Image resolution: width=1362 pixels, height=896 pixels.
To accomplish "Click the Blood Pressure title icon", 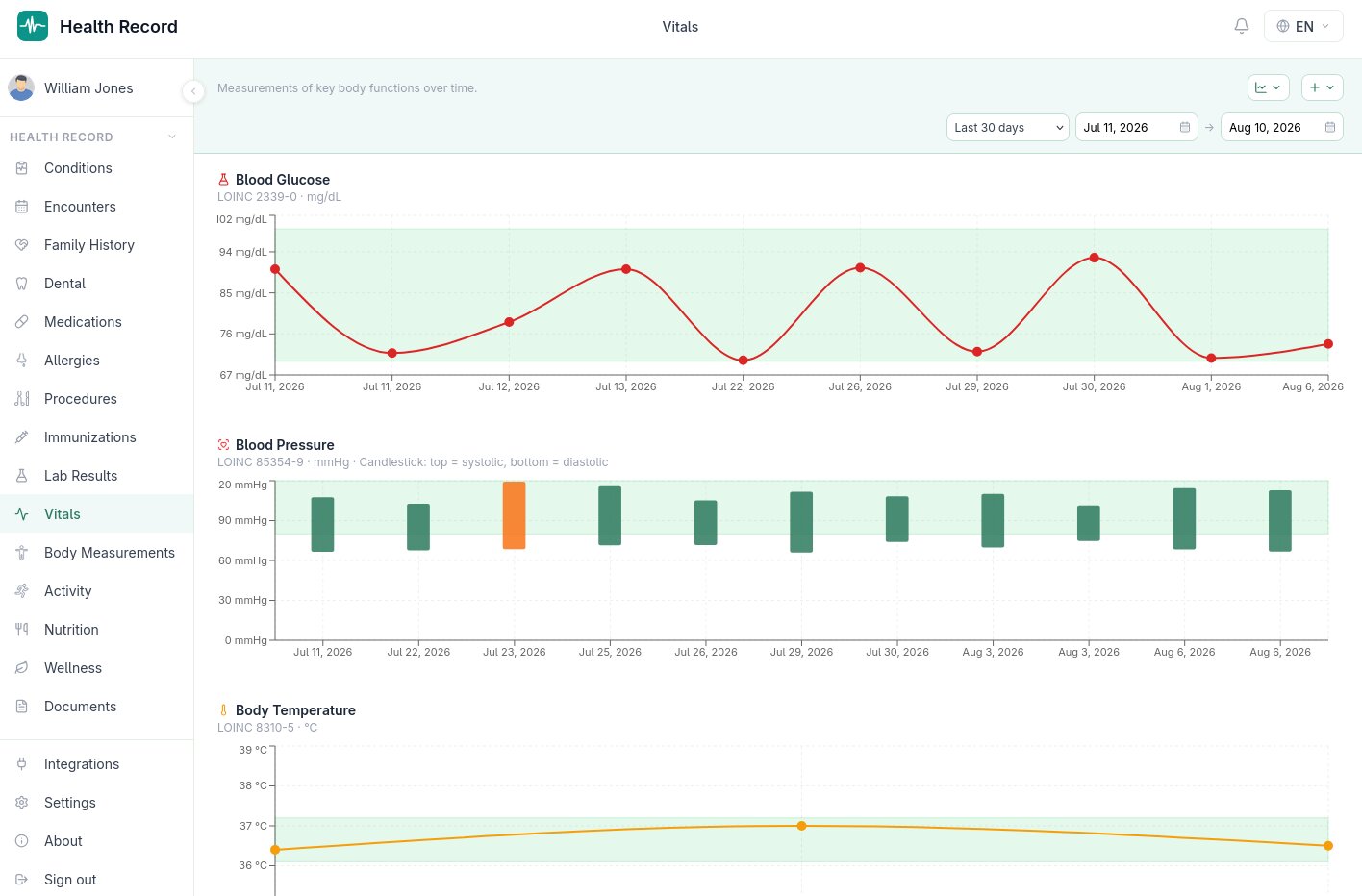I will tap(223, 445).
